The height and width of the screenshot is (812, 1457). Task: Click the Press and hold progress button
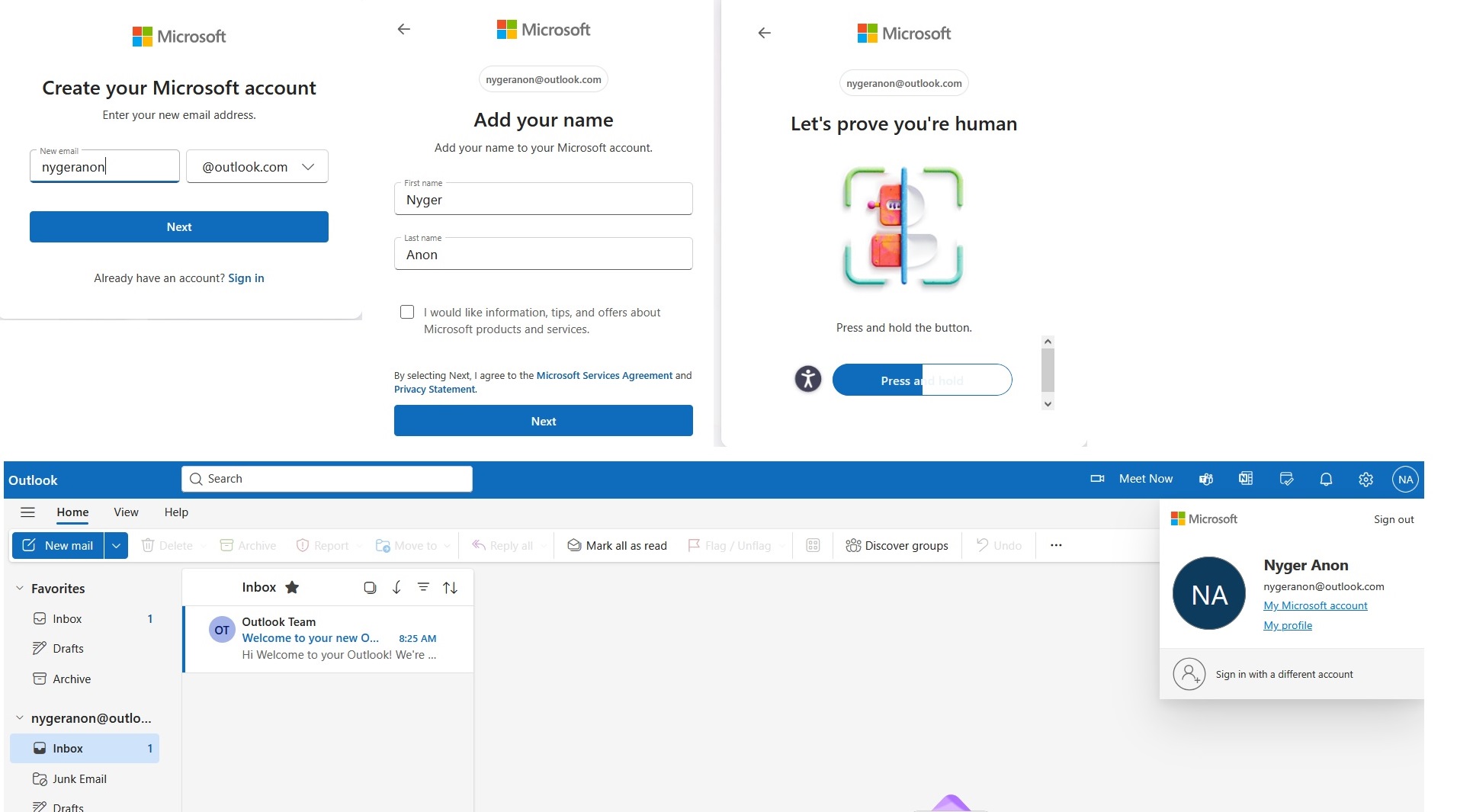[x=922, y=380]
